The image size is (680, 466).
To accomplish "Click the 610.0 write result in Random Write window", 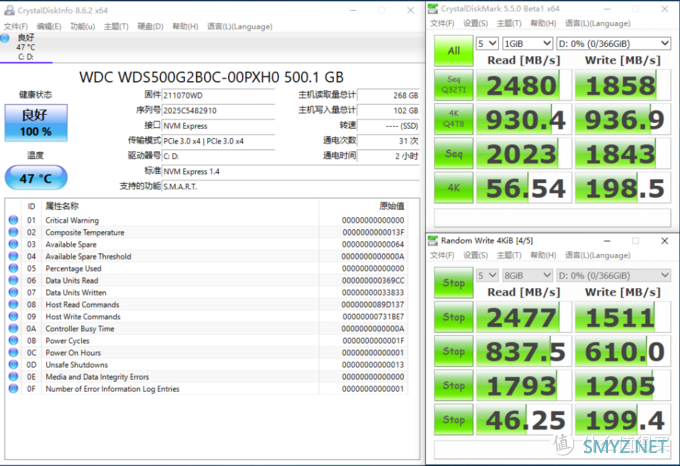I will point(623,351).
